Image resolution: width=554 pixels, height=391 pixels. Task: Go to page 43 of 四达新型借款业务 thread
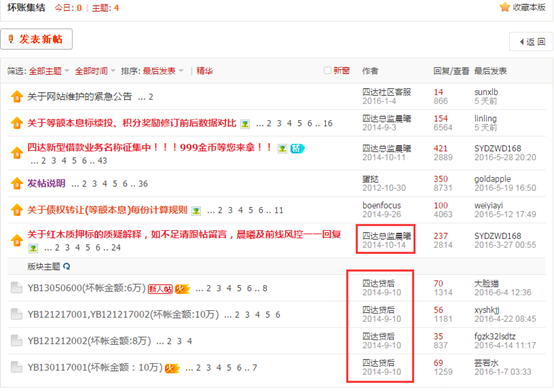(x=102, y=161)
